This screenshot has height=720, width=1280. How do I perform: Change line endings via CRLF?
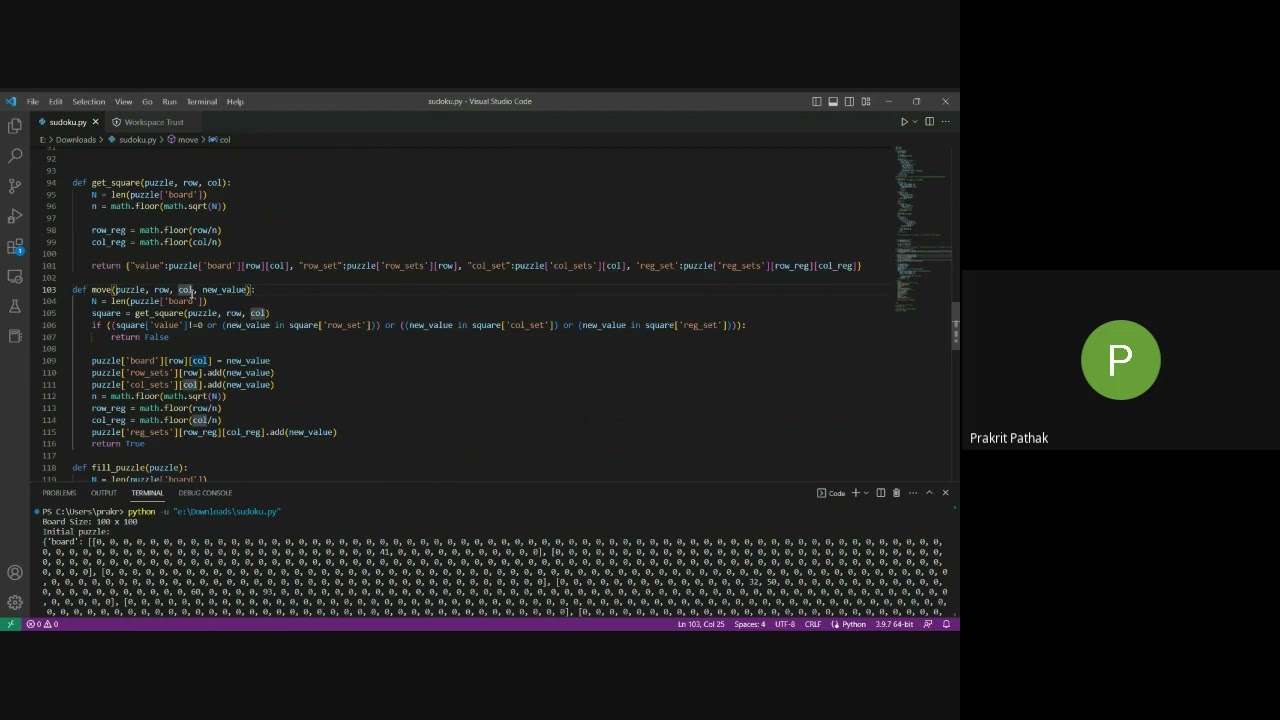813,624
